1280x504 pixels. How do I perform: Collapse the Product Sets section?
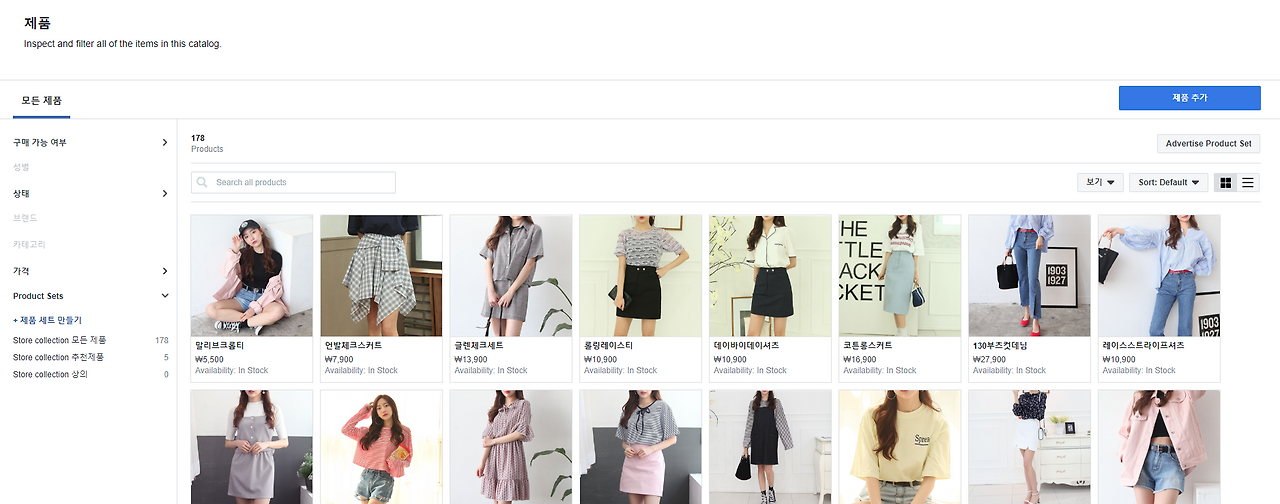(x=165, y=296)
